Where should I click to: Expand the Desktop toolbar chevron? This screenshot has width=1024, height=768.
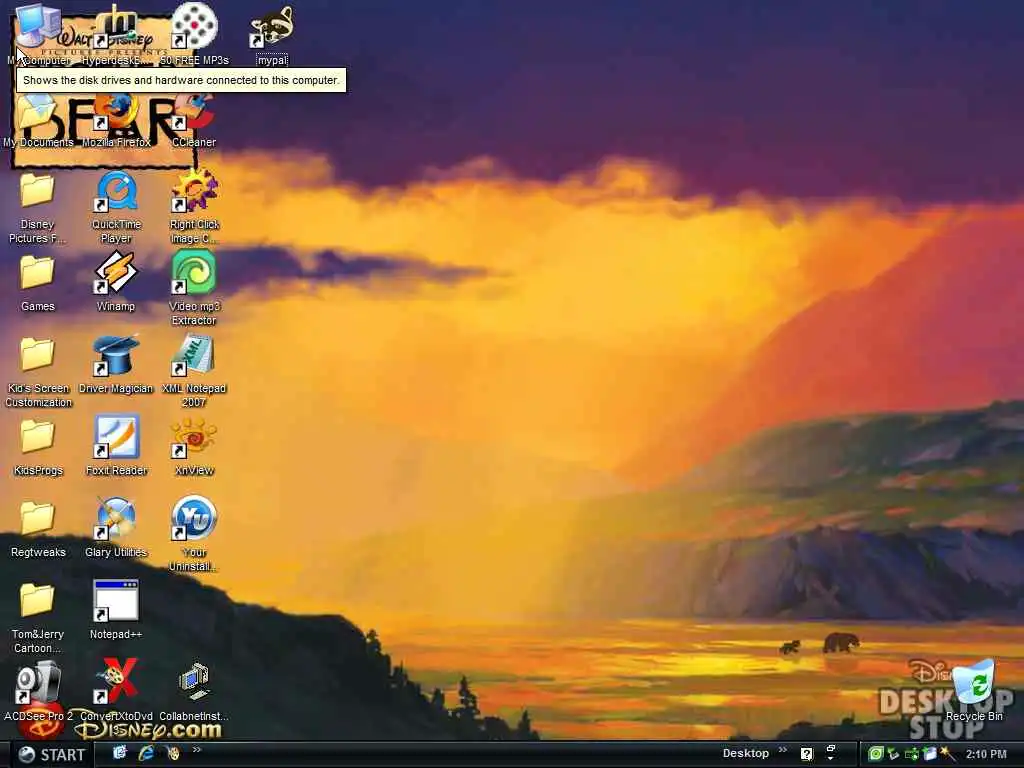click(782, 750)
